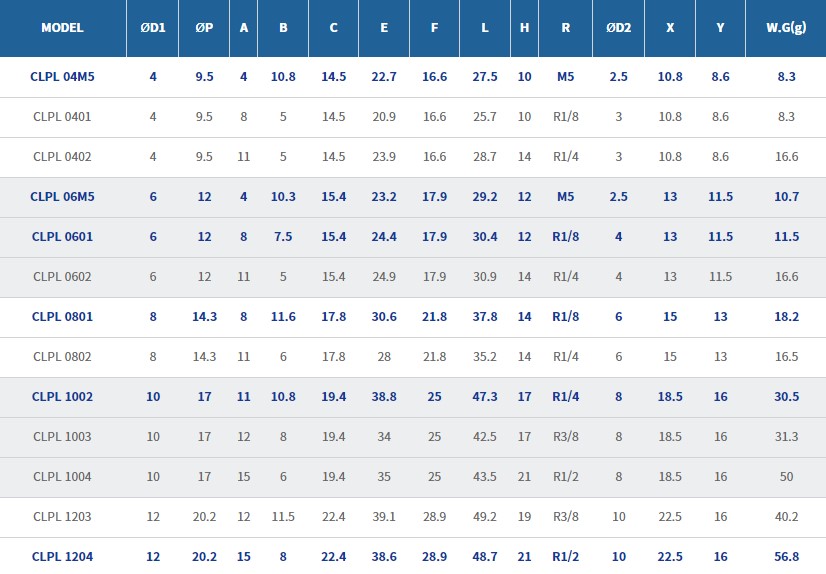The image size is (826, 574).
Task: Click the L value 47.3 for CLPL 1002
Action: [485, 397]
